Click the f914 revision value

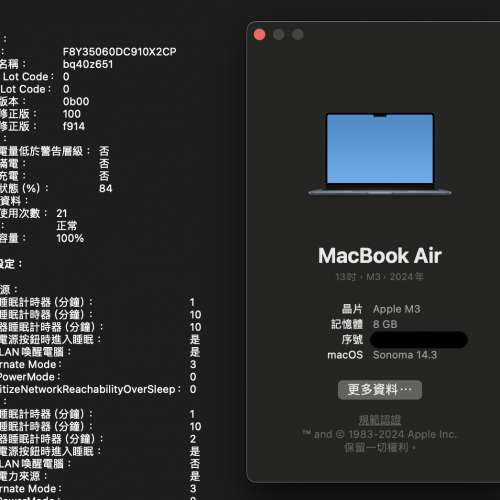point(74,126)
